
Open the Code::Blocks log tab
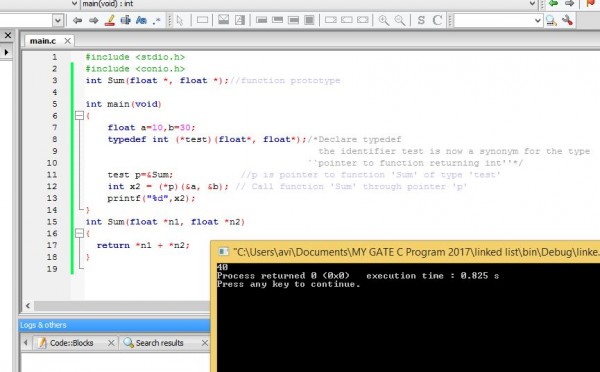[71, 343]
